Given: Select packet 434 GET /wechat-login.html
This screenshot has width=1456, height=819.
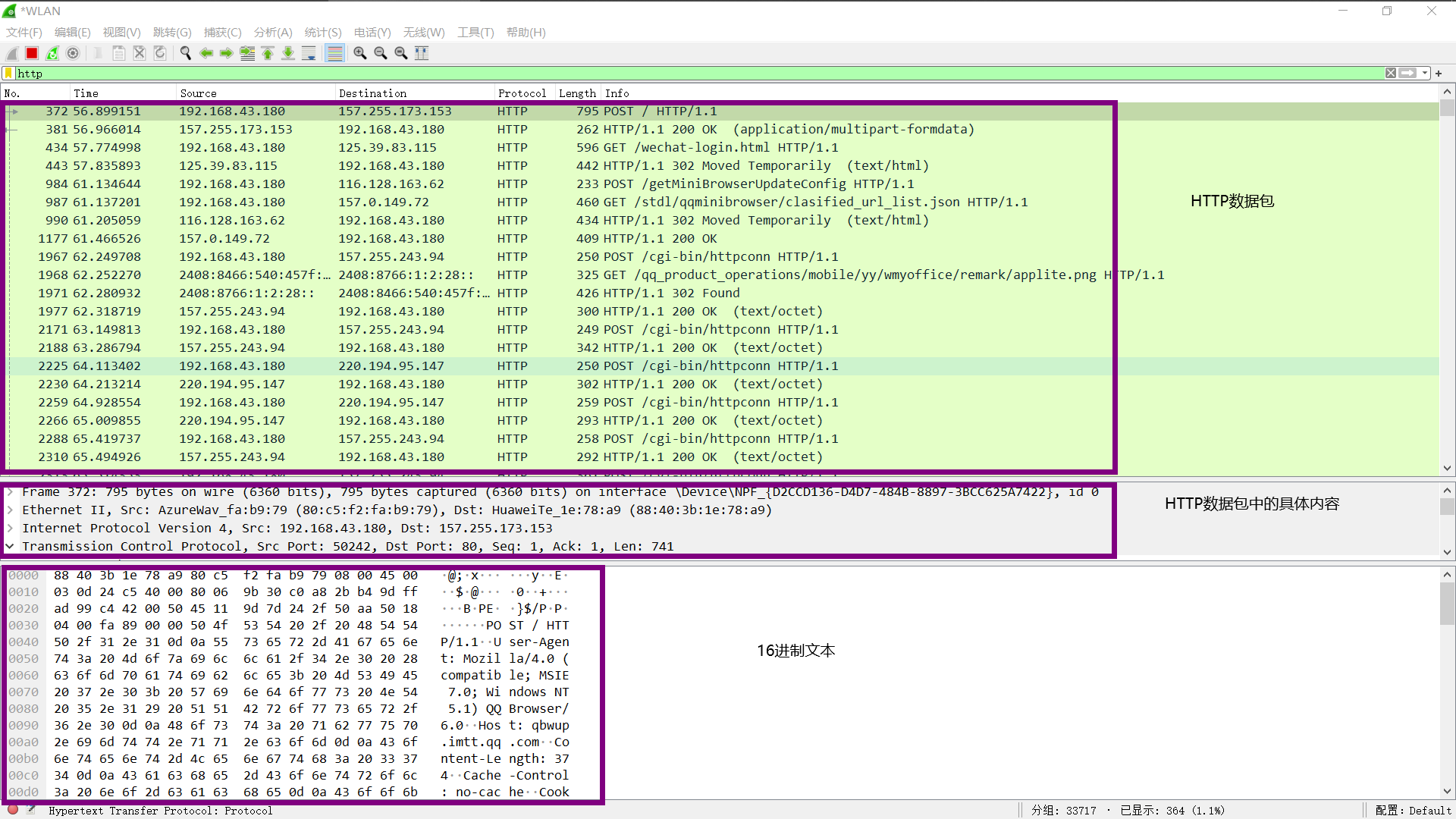Looking at the screenshot, I should point(720,148).
